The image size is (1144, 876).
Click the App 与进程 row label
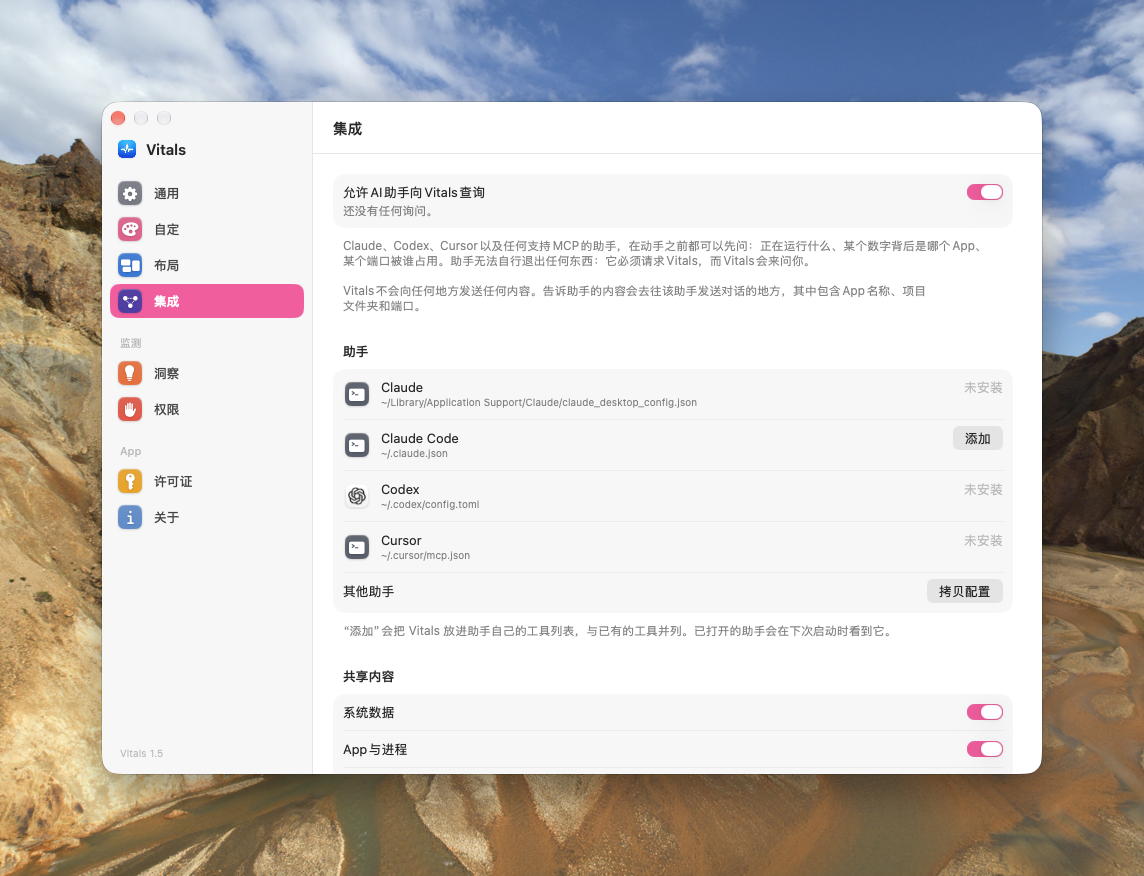tap(375, 750)
